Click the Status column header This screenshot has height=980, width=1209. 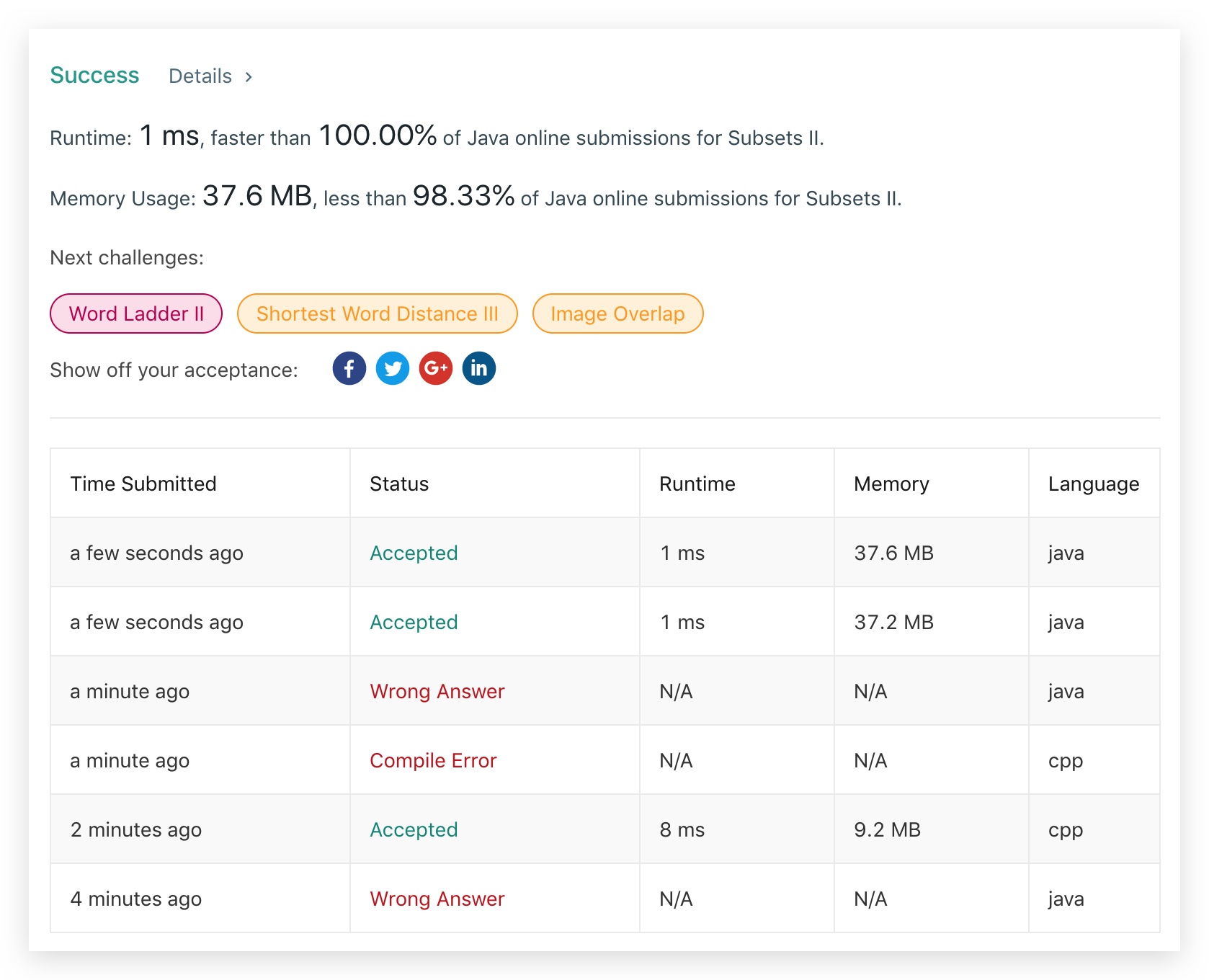tap(399, 484)
